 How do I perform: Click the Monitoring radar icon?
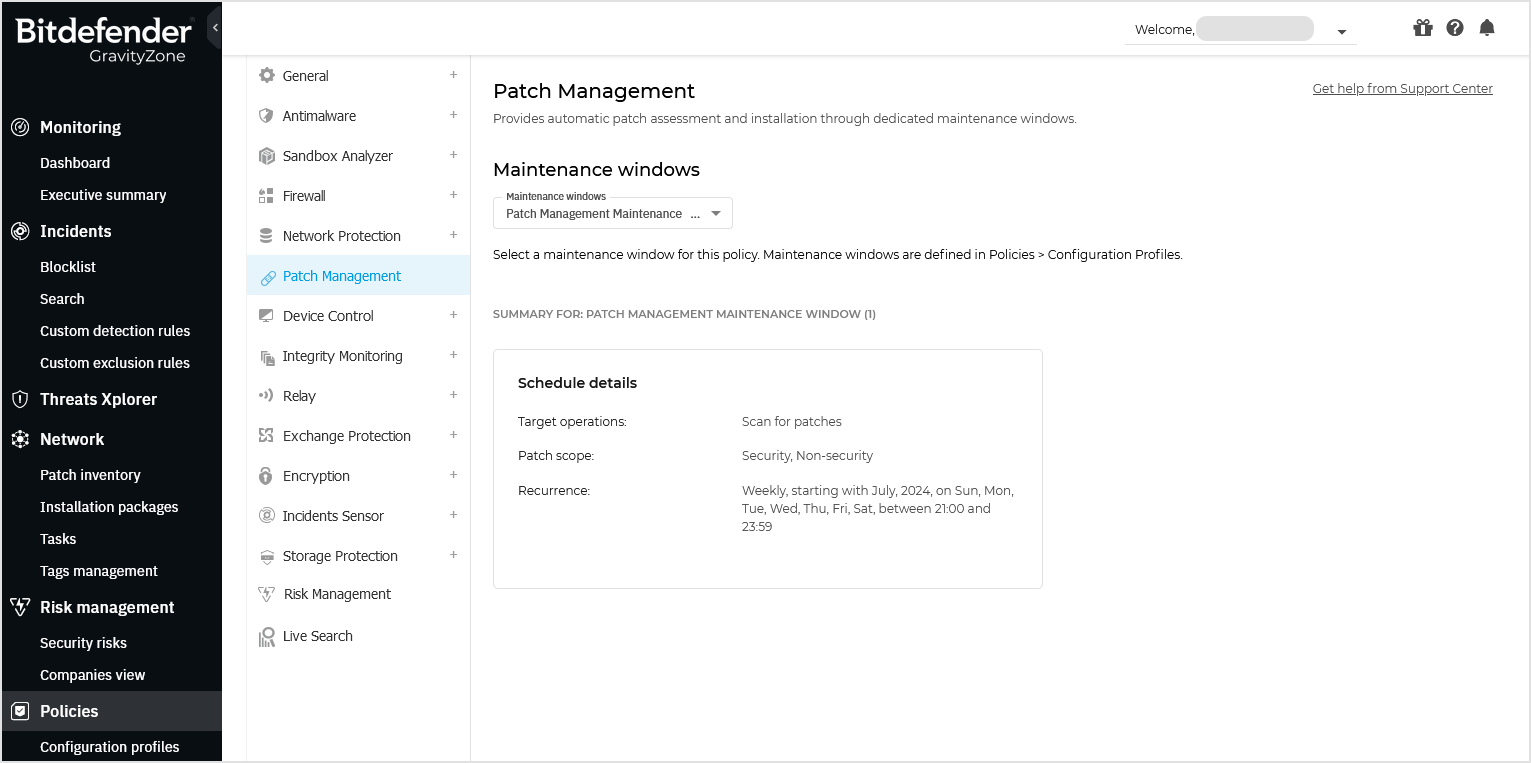tap(19, 127)
